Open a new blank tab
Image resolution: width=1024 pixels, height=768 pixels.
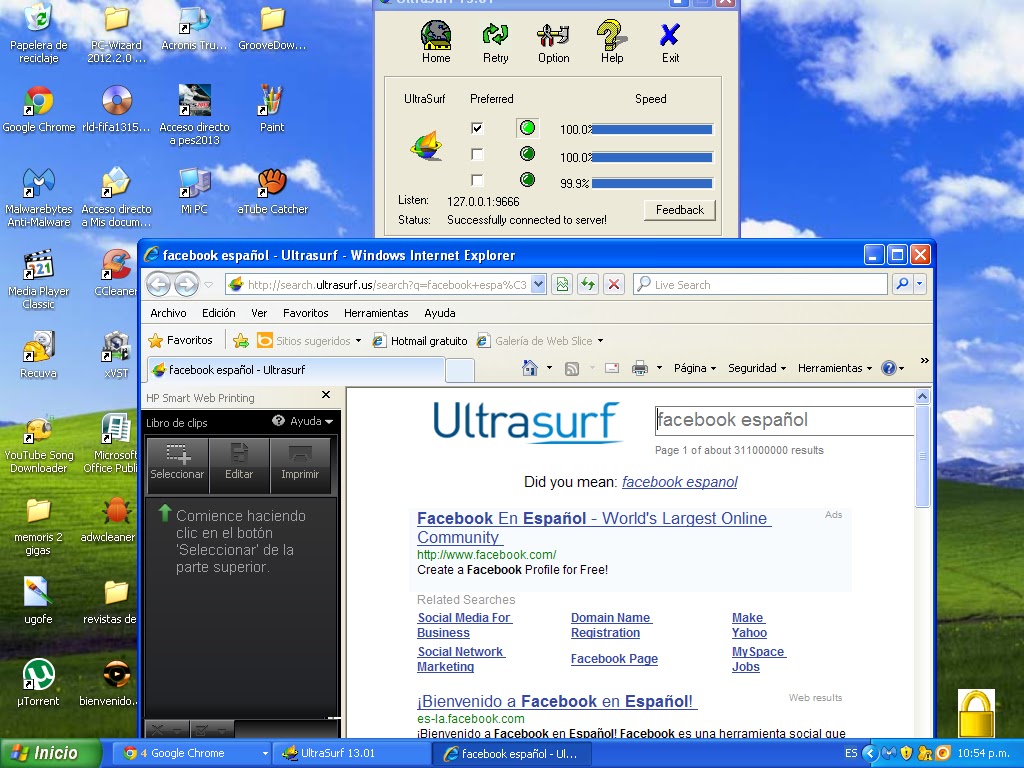[460, 370]
